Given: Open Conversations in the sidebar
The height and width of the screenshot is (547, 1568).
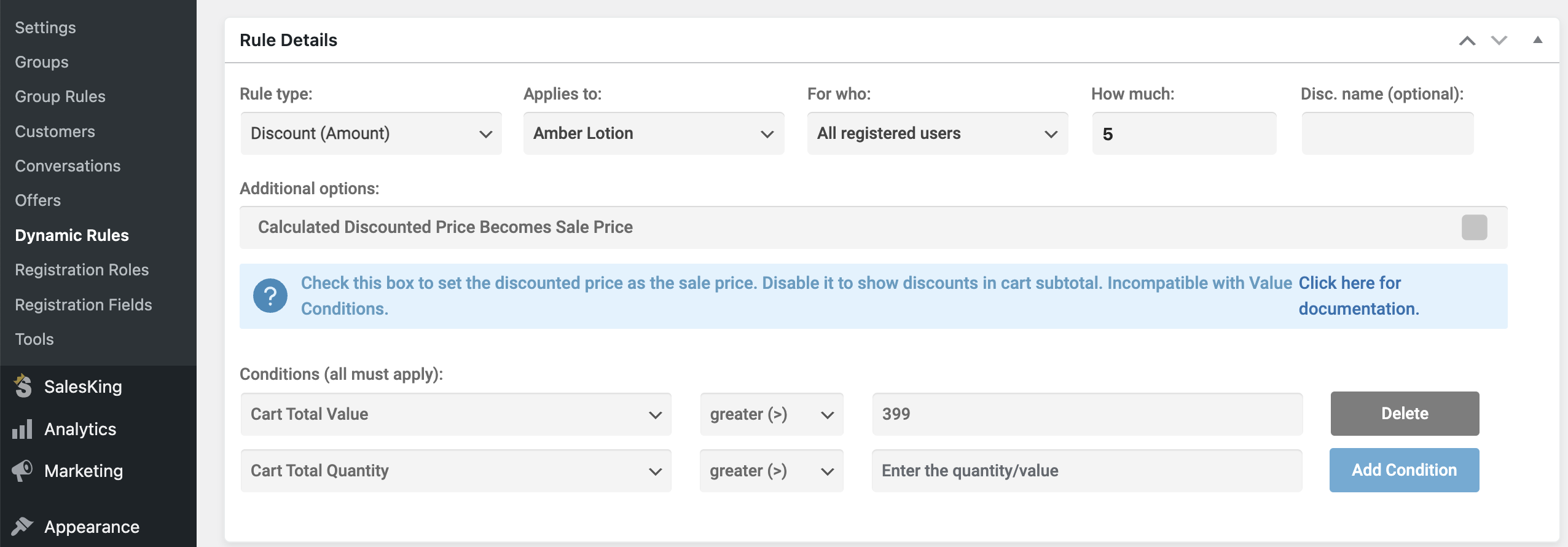Looking at the screenshot, I should 68,166.
